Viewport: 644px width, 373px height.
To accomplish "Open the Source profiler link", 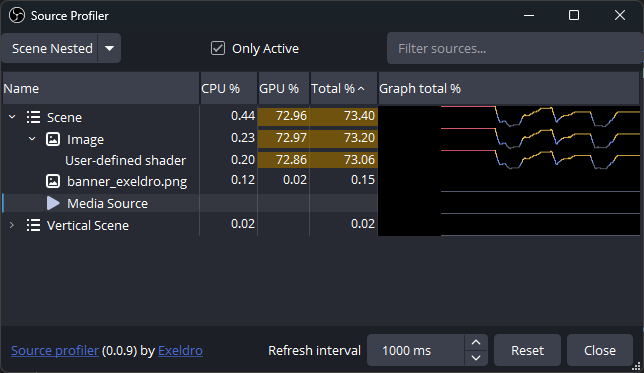I will tap(55, 350).
